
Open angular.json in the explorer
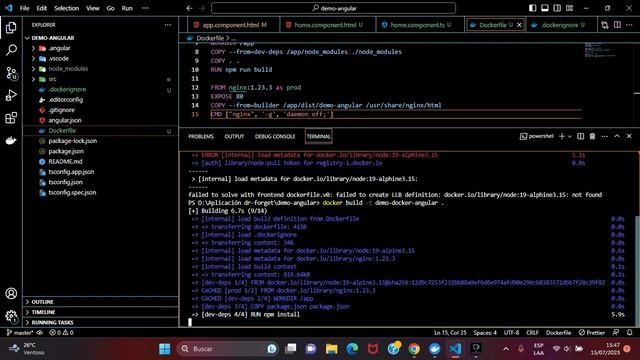[64, 120]
